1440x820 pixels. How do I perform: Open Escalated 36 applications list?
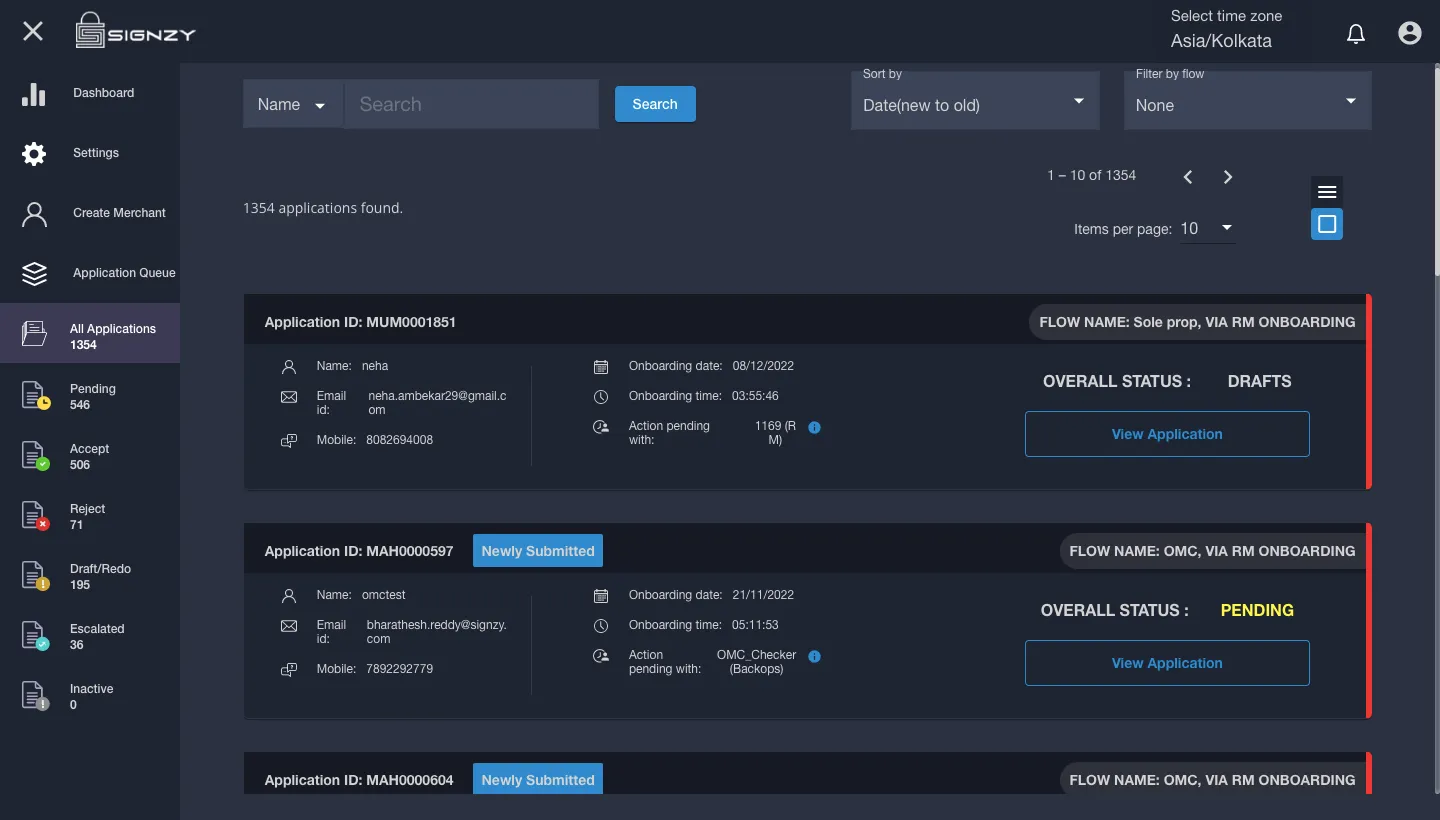(90, 636)
